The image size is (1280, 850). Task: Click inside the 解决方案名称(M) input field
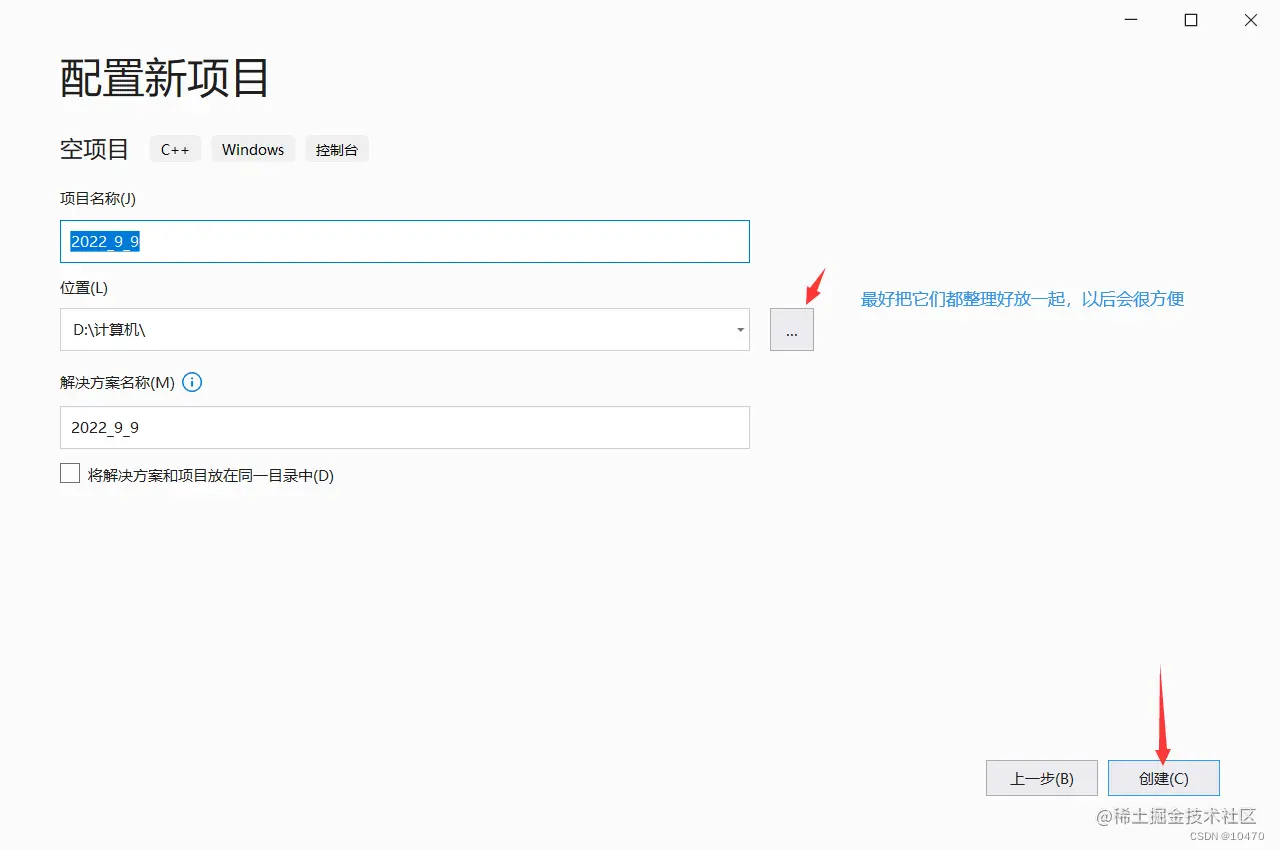click(400, 427)
